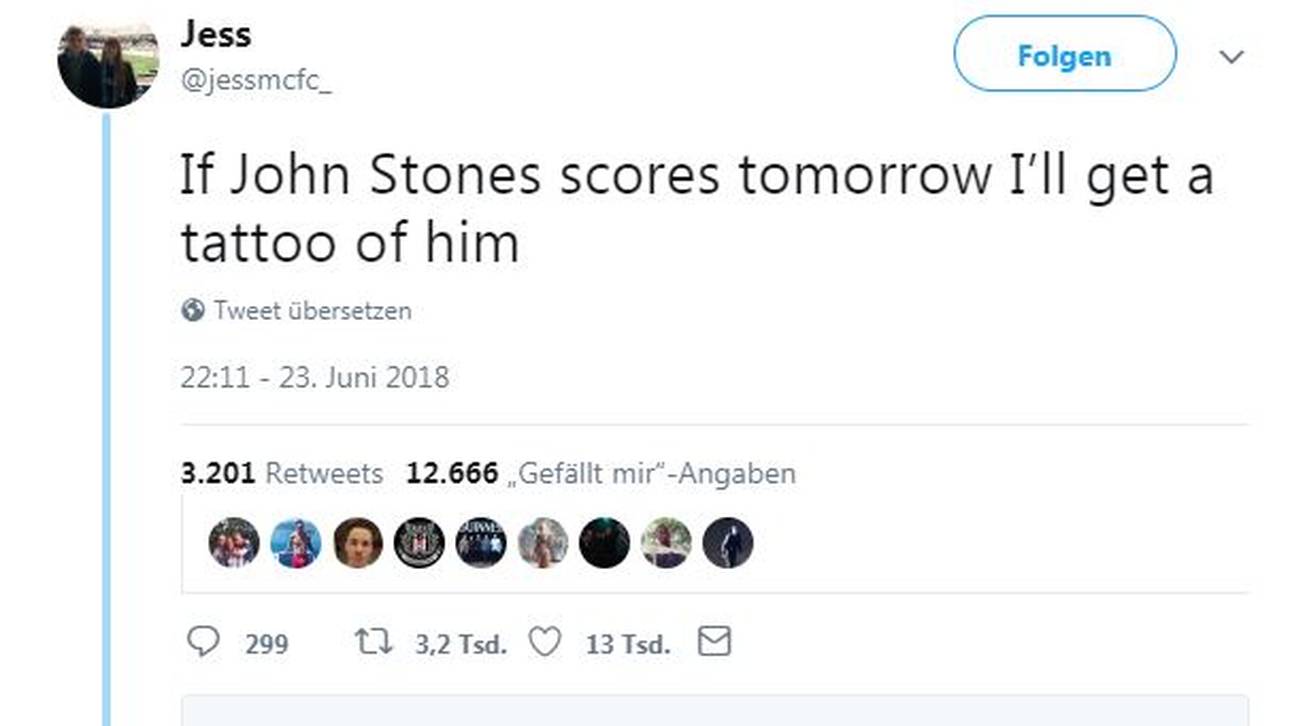Image resolution: width=1290 pixels, height=726 pixels.
Task: Select the last liker avatar in the row
Action: coord(727,543)
